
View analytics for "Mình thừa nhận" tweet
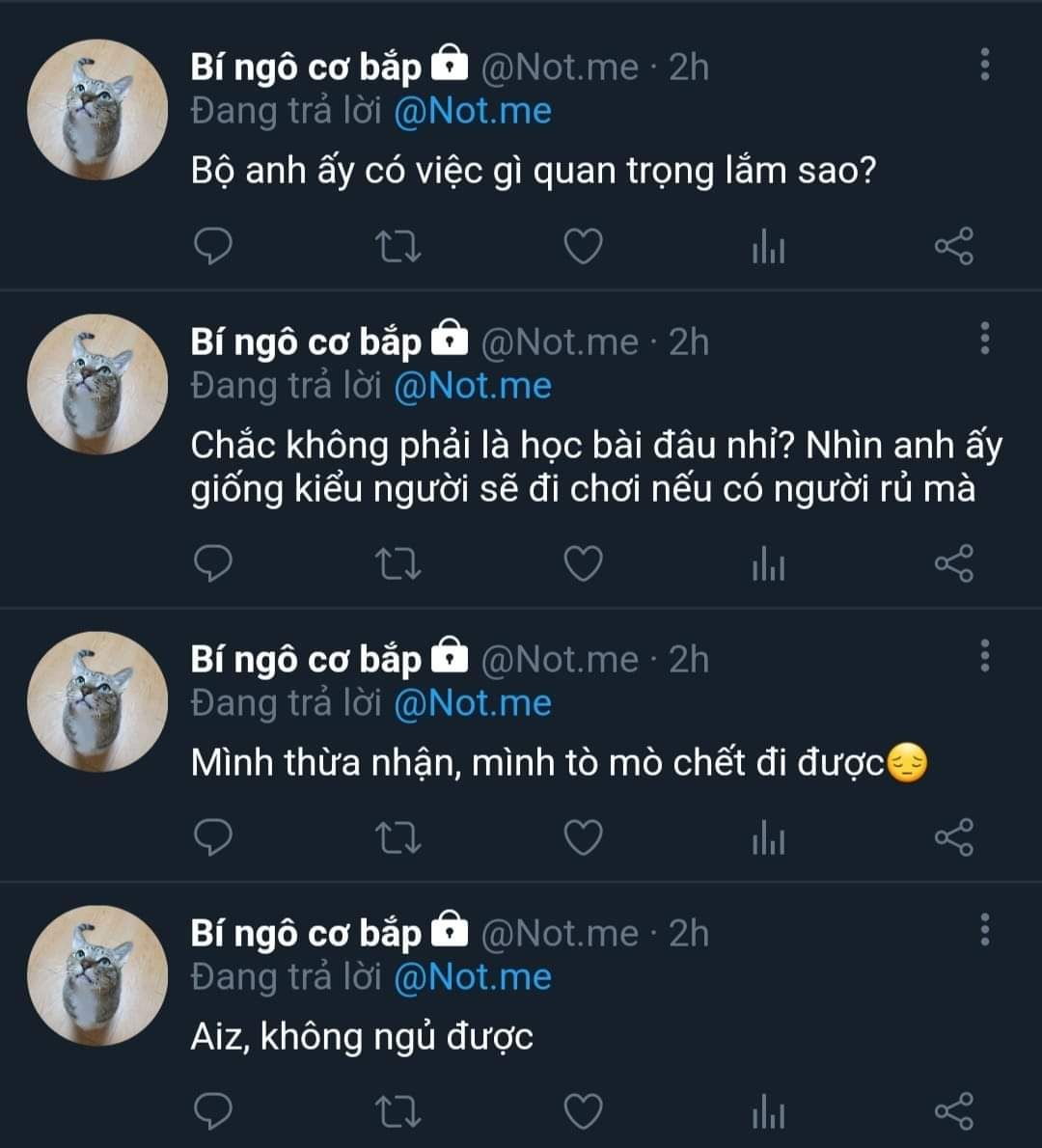coord(768,839)
